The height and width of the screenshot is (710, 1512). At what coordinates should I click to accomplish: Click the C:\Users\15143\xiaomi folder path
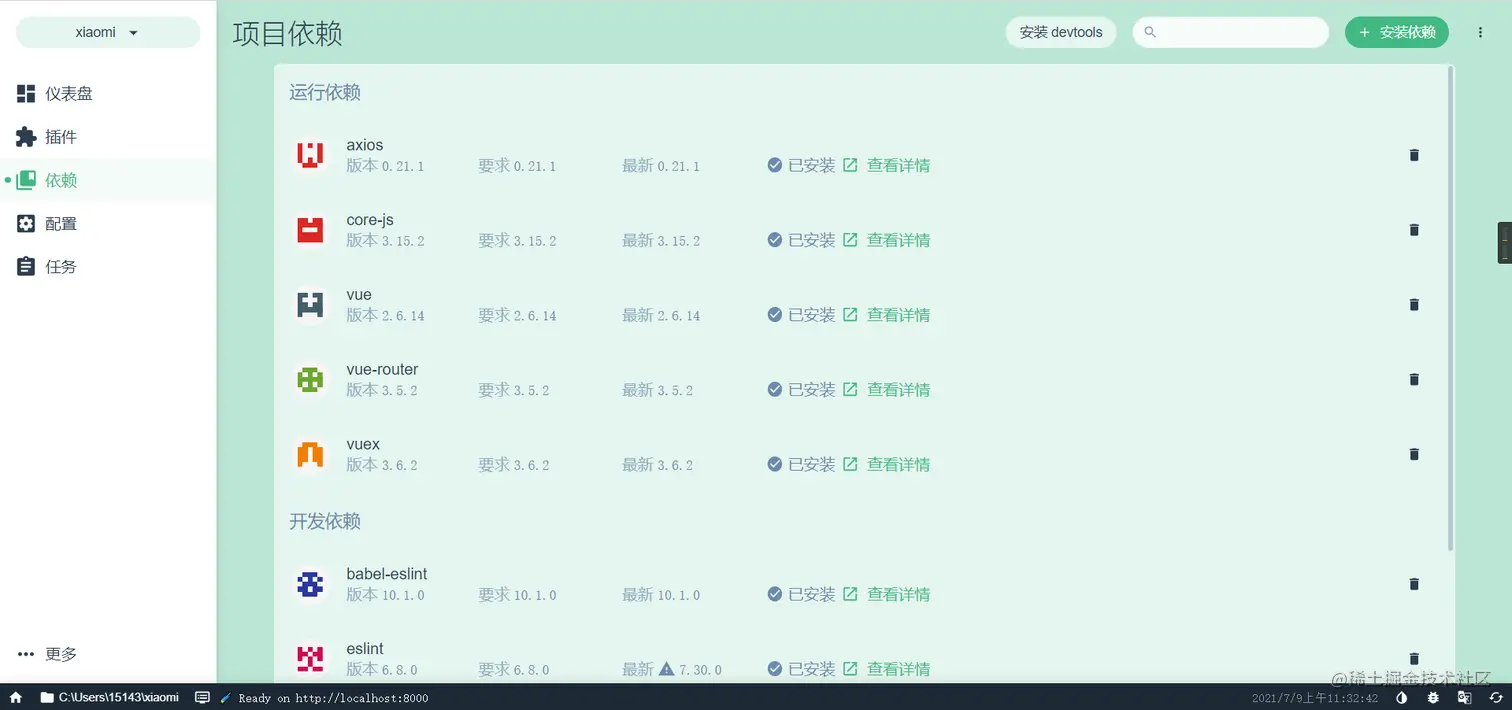(x=110, y=697)
